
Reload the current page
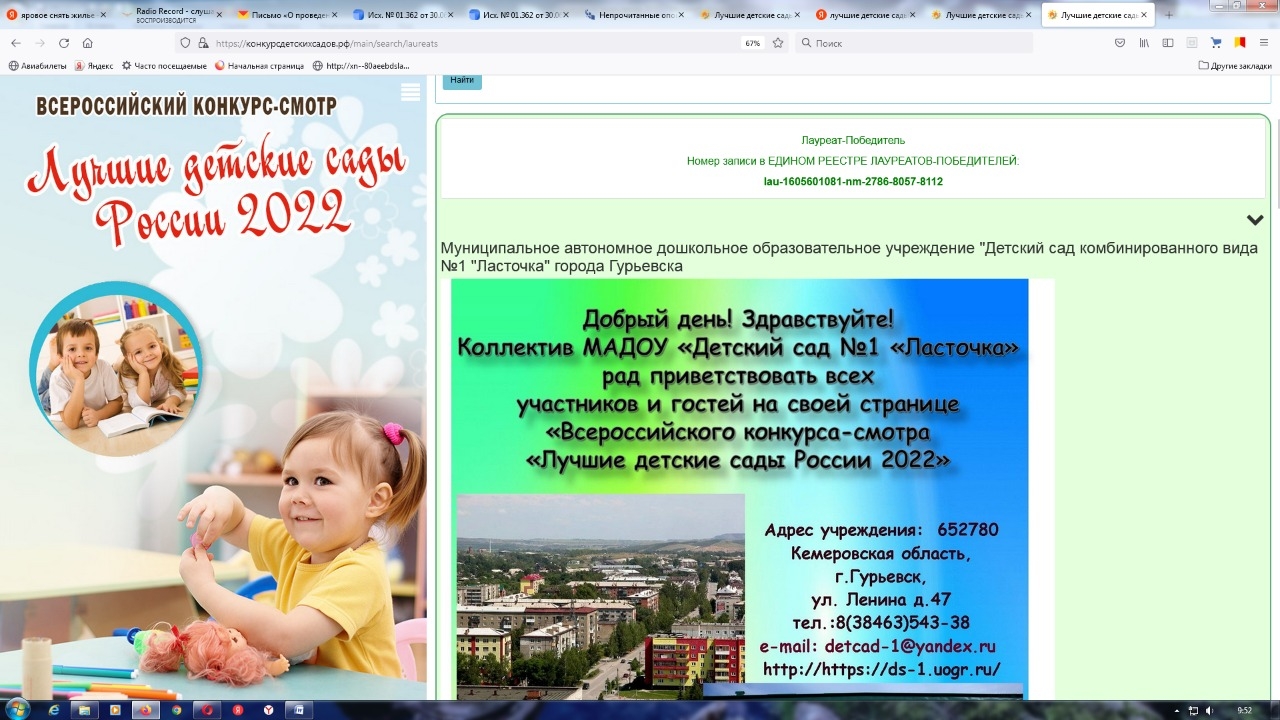[64, 43]
